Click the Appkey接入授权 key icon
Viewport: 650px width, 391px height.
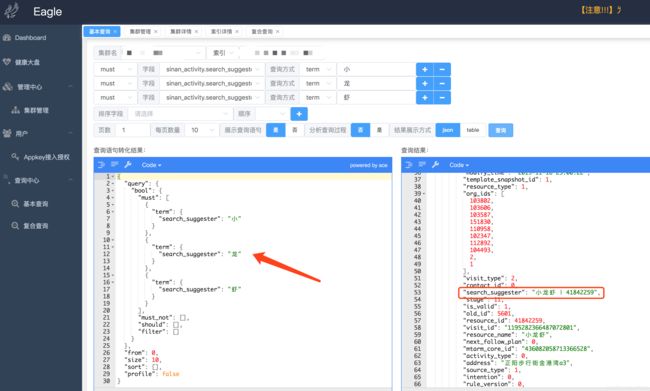click(15, 156)
